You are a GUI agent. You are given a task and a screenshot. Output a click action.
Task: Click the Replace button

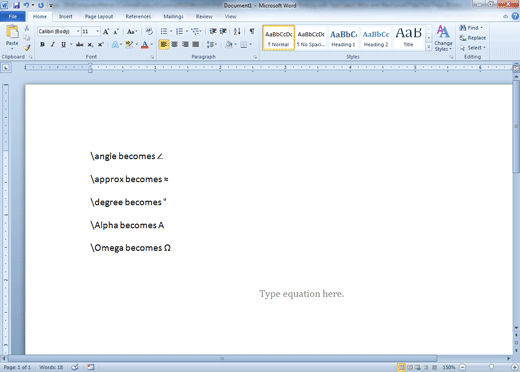pyautogui.click(x=473, y=38)
